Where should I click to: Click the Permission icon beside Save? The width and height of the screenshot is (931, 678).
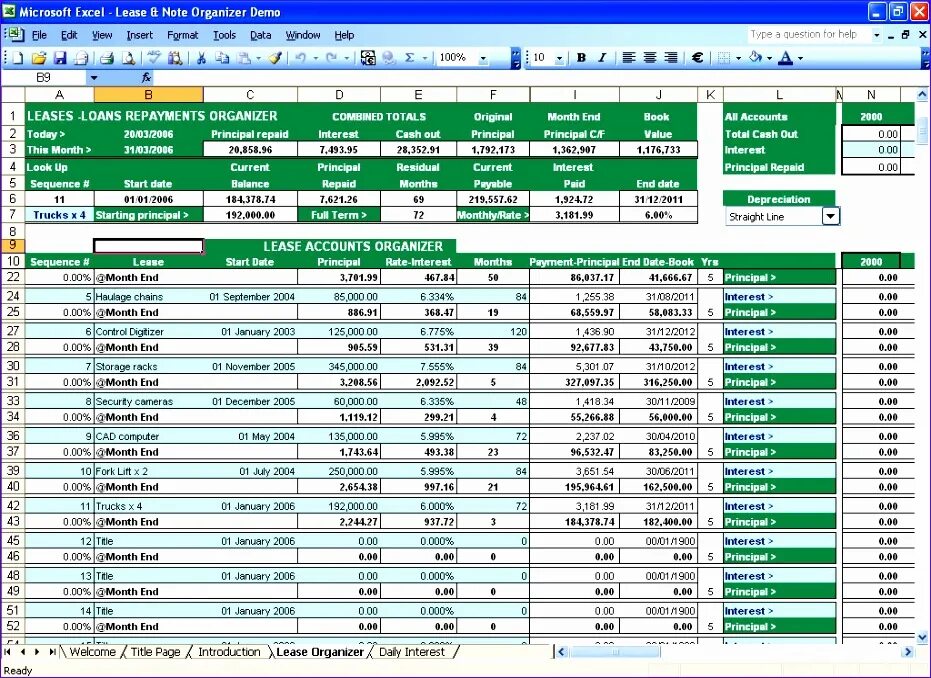81,58
